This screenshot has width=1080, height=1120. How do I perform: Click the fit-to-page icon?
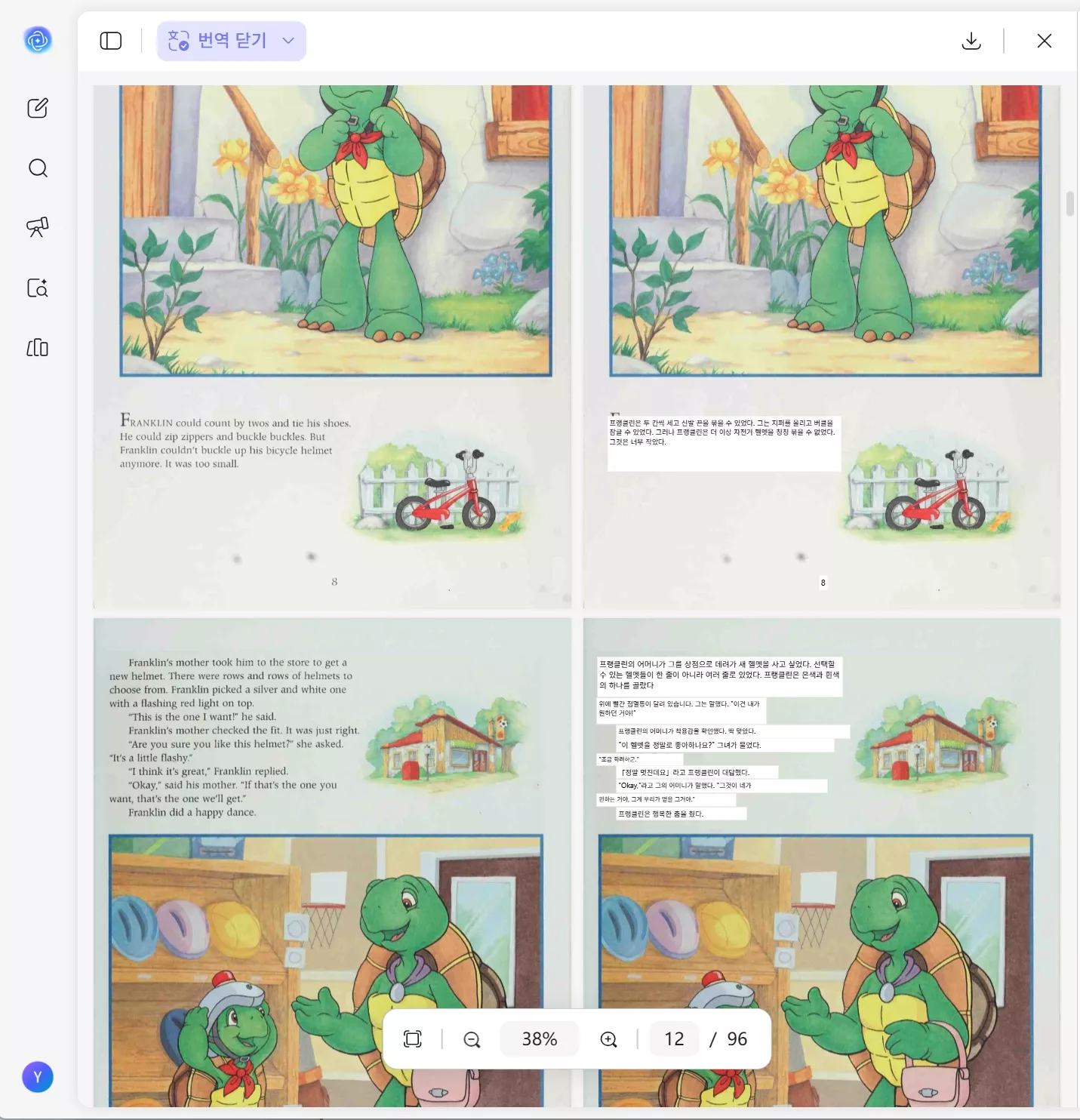coord(413,1039)
